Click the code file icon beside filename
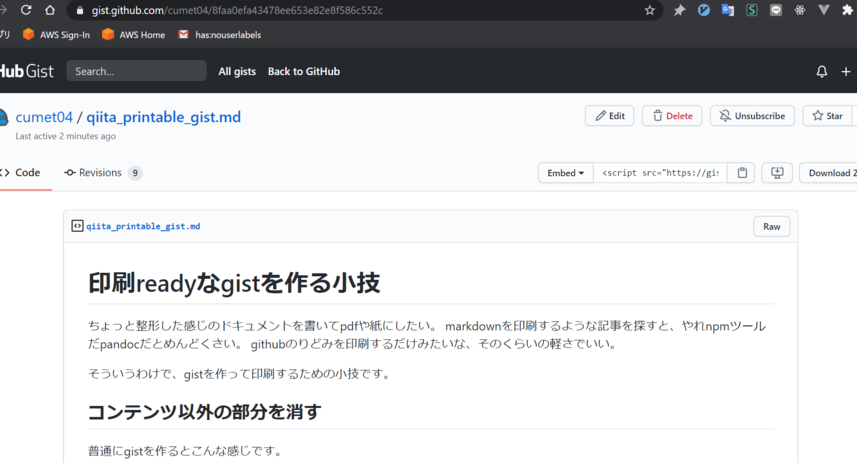Screen dimensions: 857x463 tap(78, 226)
